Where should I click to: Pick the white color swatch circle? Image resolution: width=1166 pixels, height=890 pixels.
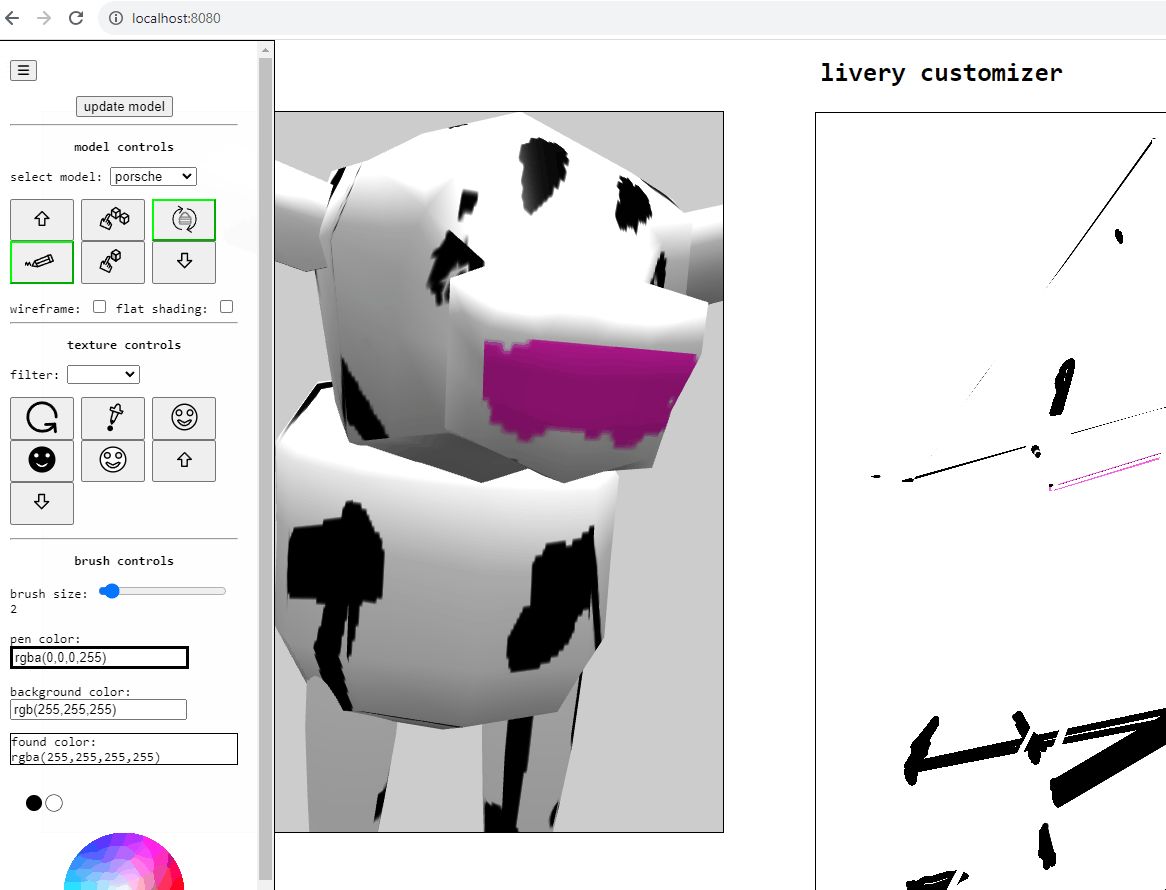coord(54,803)
